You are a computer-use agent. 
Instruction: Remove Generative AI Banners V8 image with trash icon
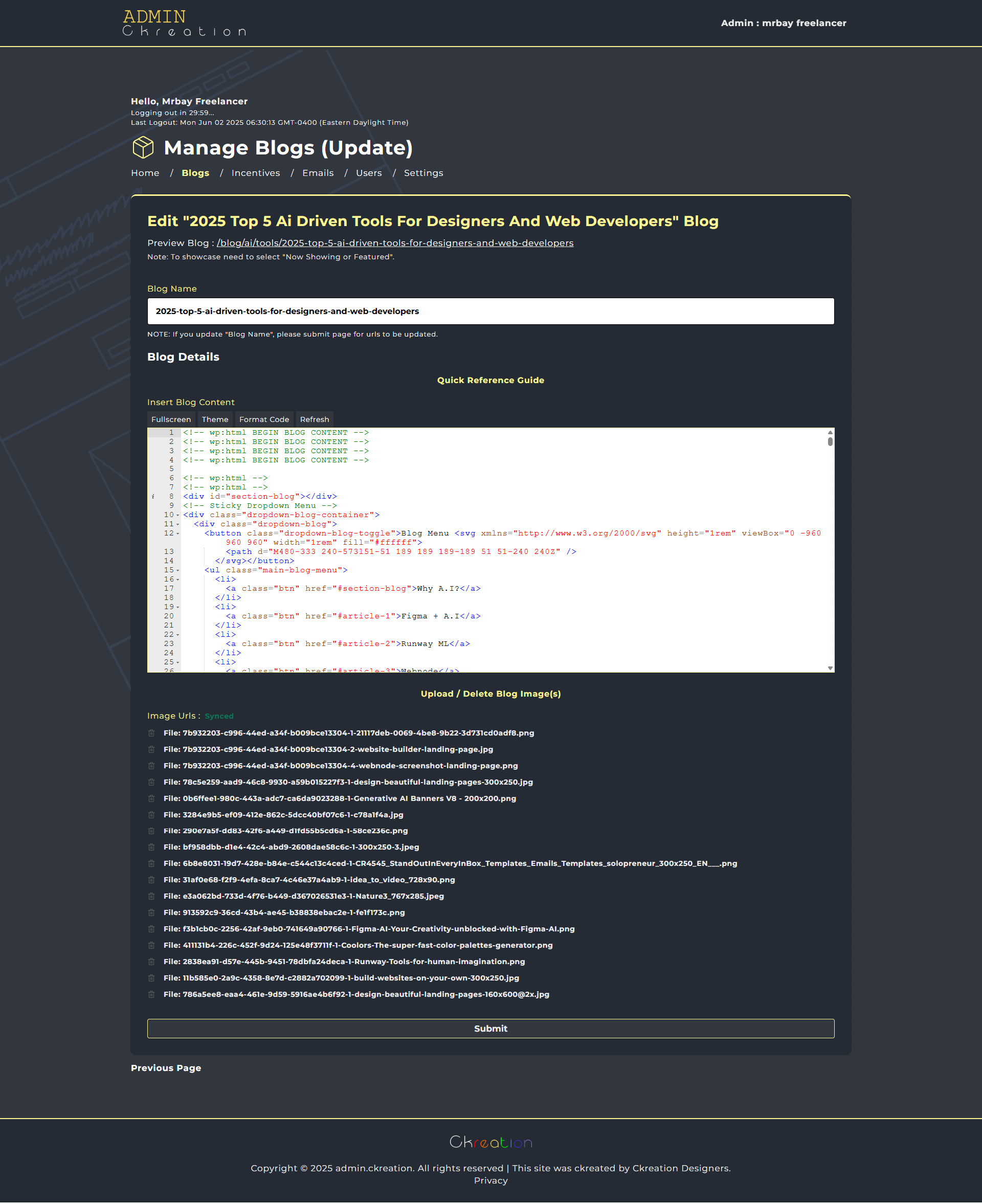coord(151,798)
